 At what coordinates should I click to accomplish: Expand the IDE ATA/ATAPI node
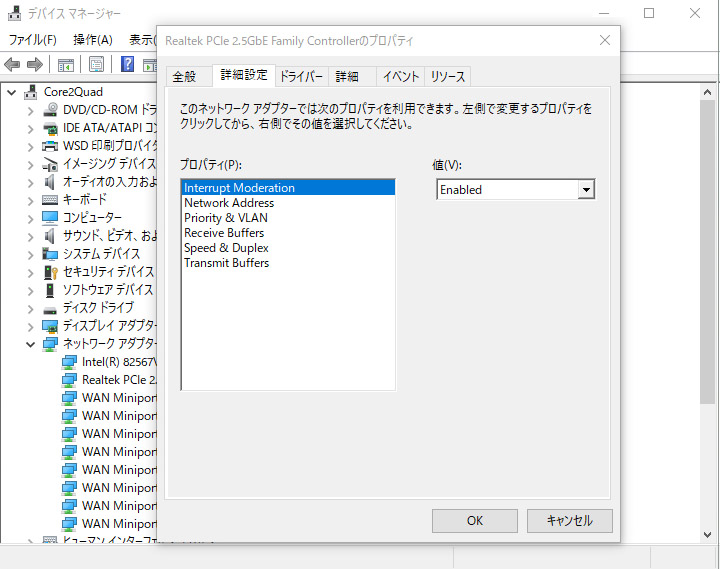click(31, 129)
